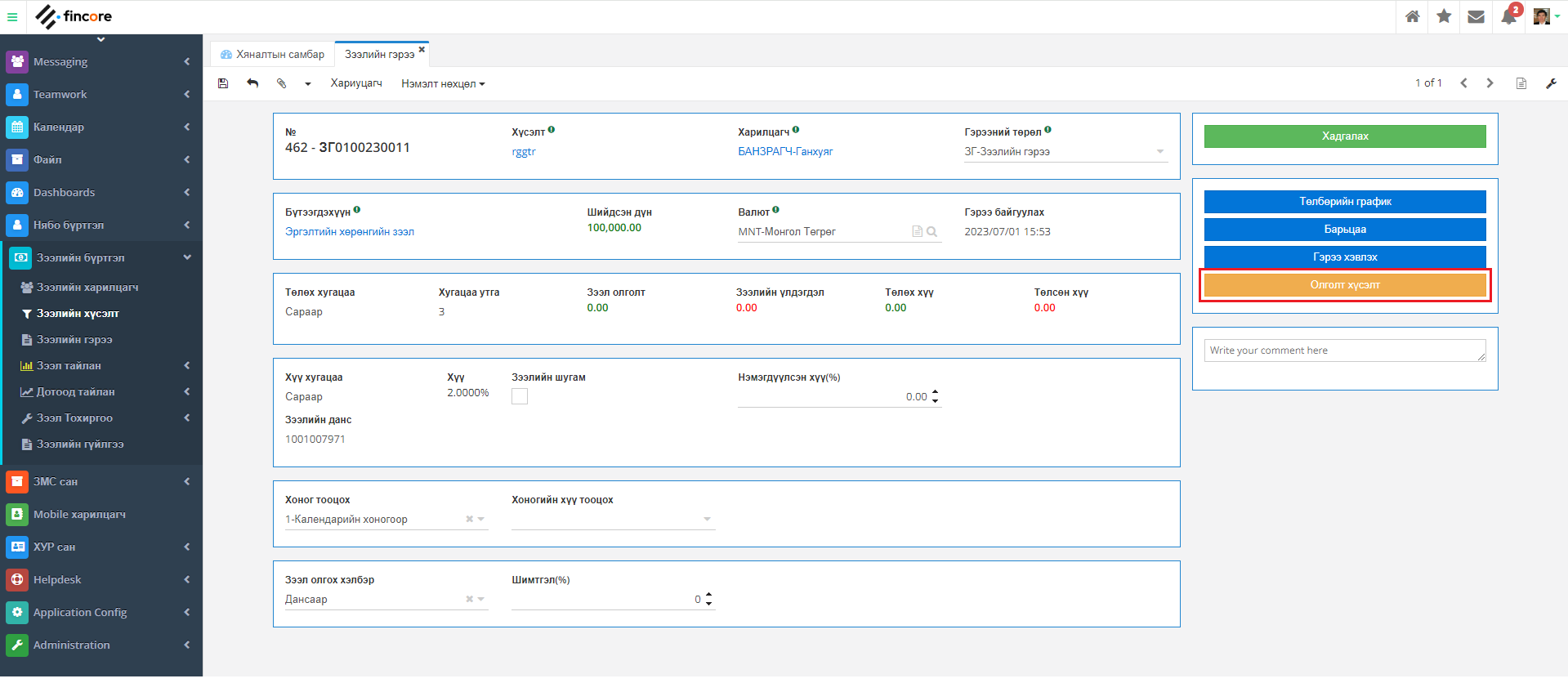Expand the Зээл Тохиргоо submenu
The width and height of the screenshot is (1568, 683).
click(187, 418)
